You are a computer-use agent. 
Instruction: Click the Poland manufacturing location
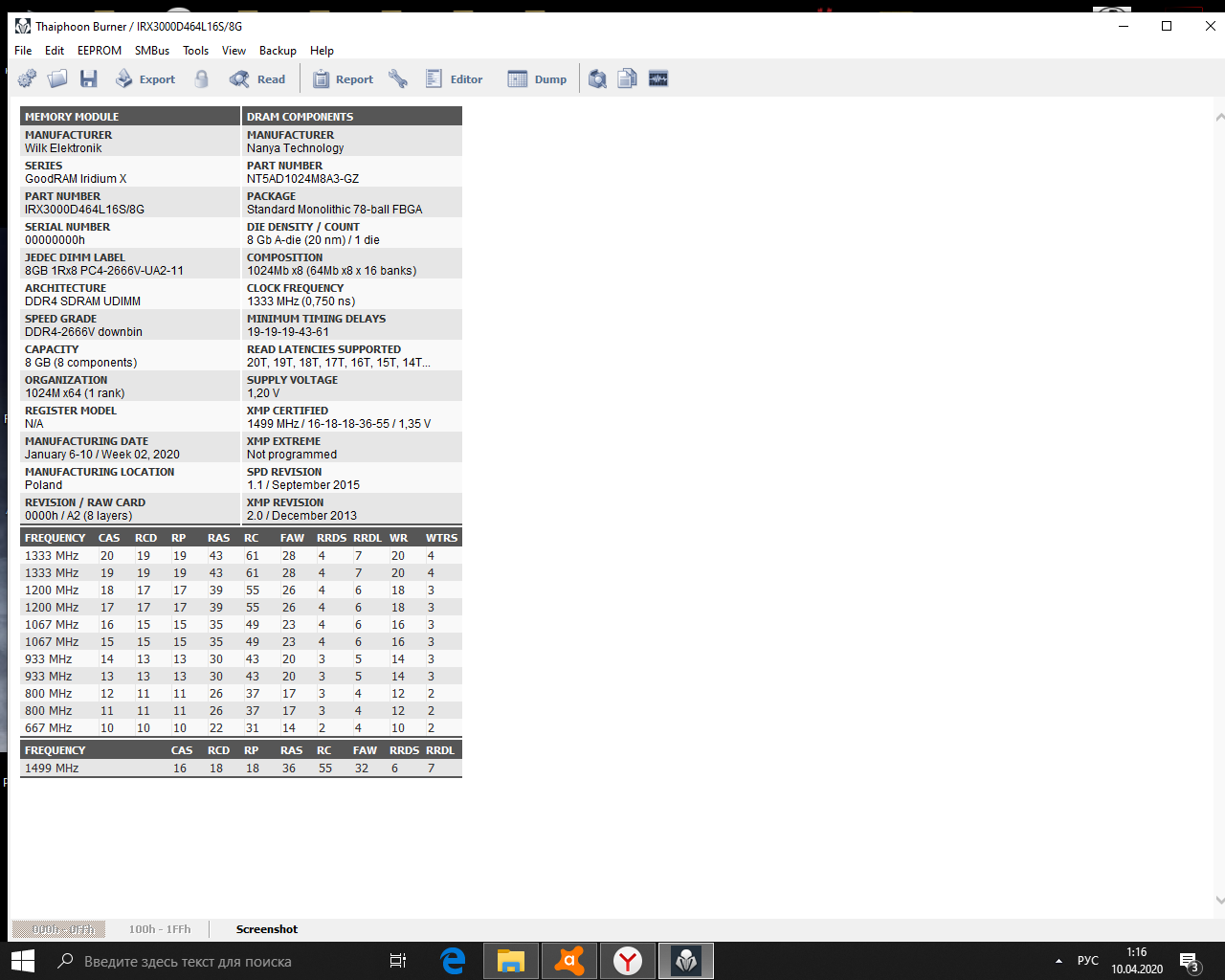tap(43, 485)
